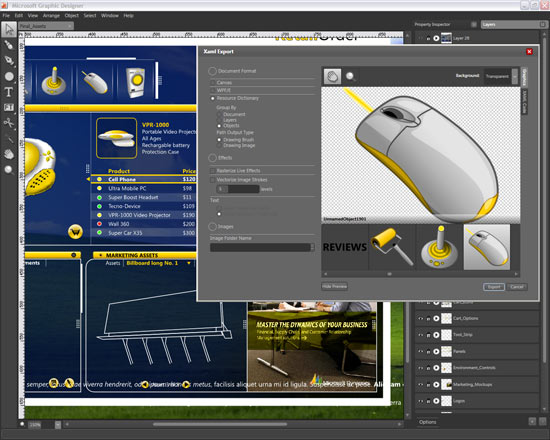Select the Resource Dictionary radio option

[213, 98]
